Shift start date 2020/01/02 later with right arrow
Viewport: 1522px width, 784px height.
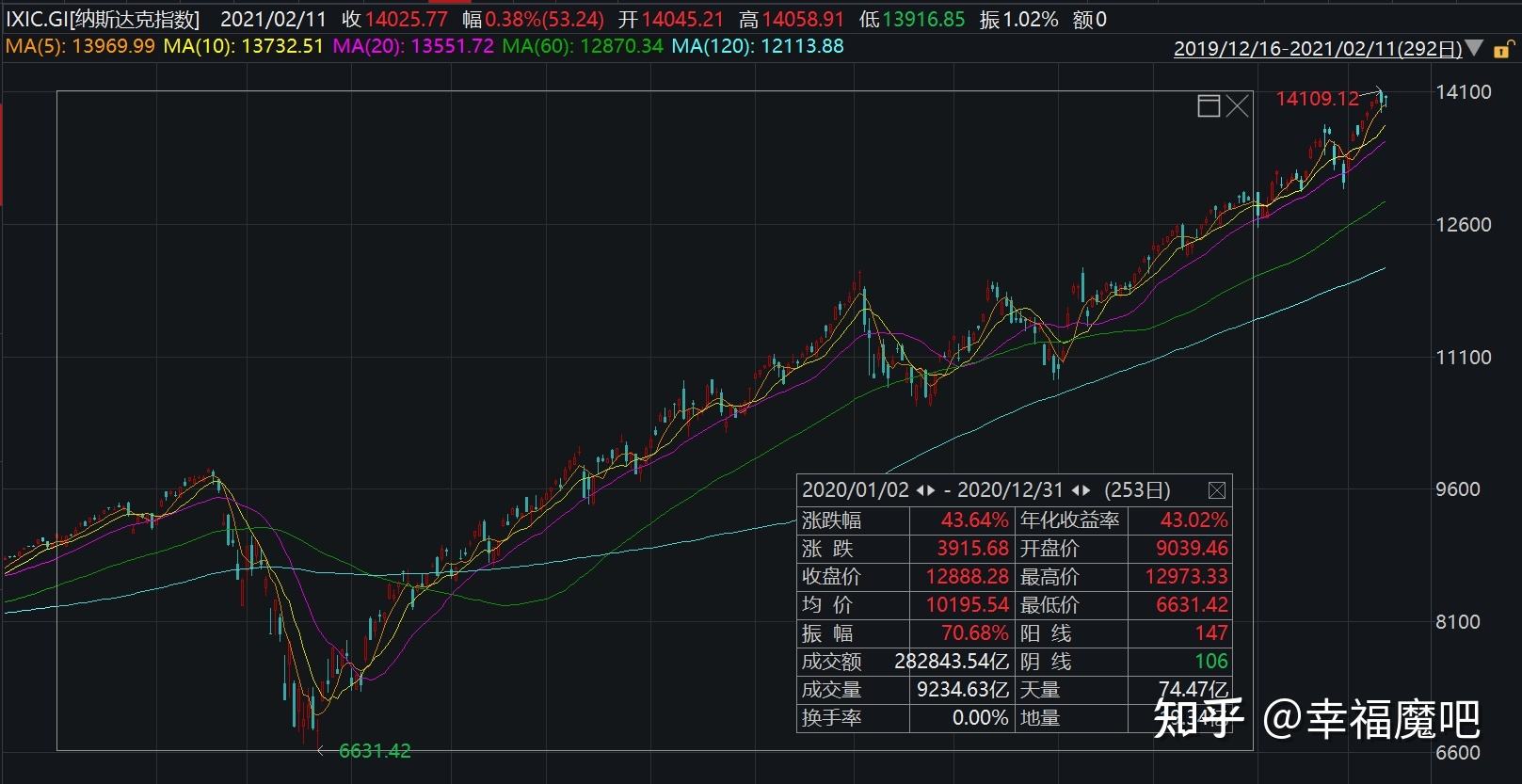[x=932, y=490]
